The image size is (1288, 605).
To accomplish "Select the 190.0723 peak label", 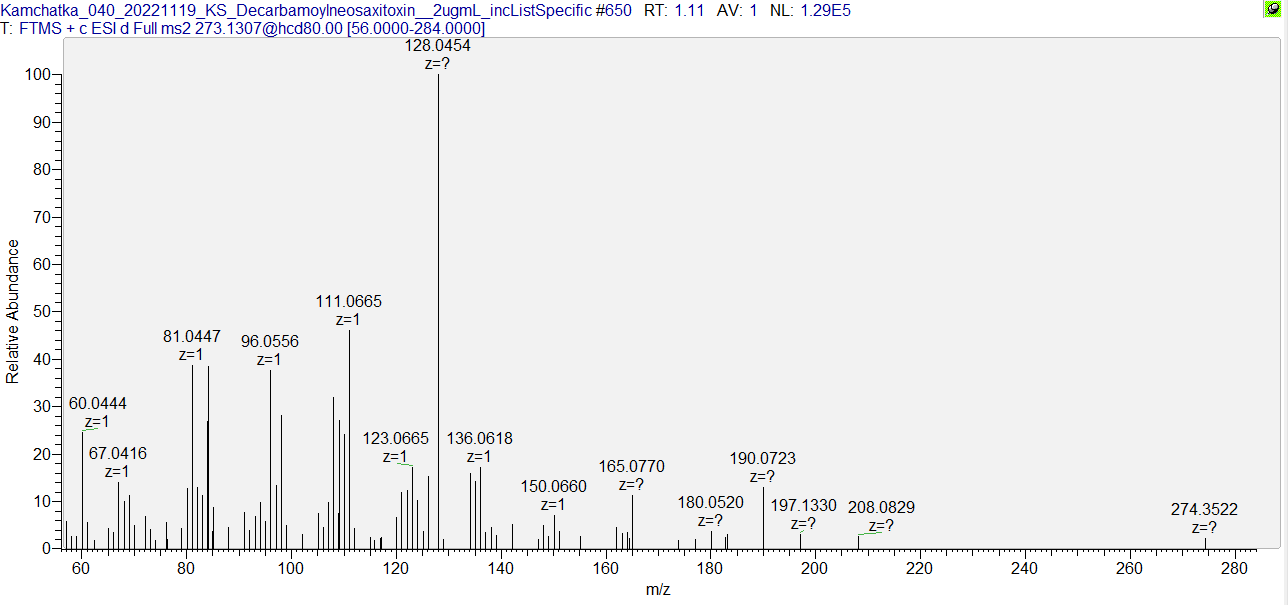I will [x=763, y=459].
